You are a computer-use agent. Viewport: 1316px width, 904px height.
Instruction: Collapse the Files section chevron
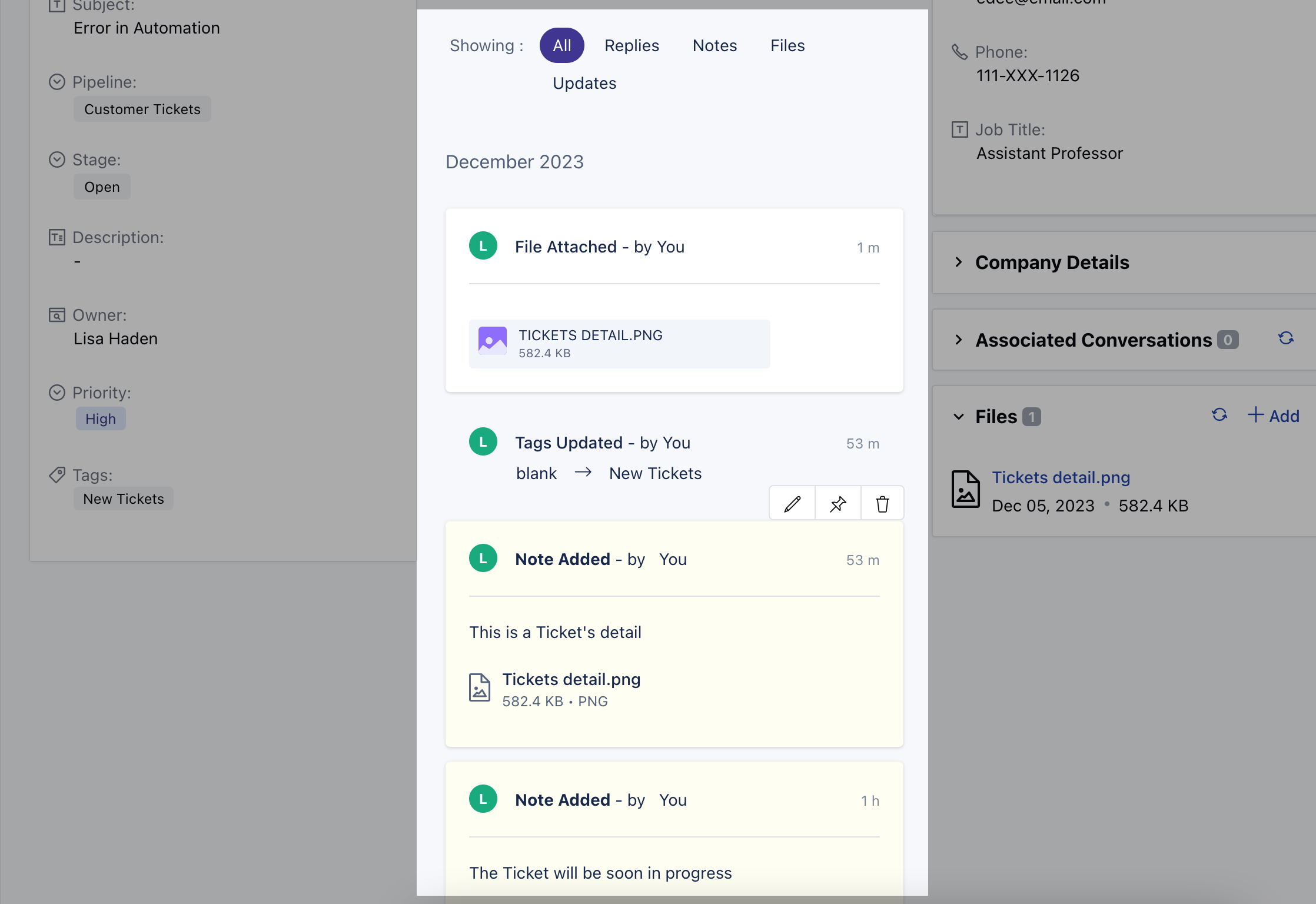click(959, 417)
